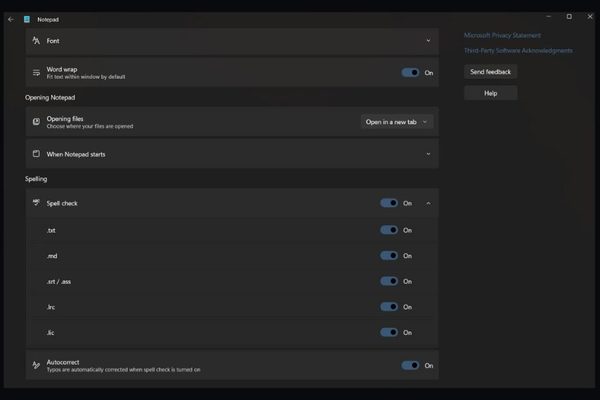This screenshot has width=600, height=400.
Task: Open Microsoft Privacy Statement link
Action: (x=502, y=35)
